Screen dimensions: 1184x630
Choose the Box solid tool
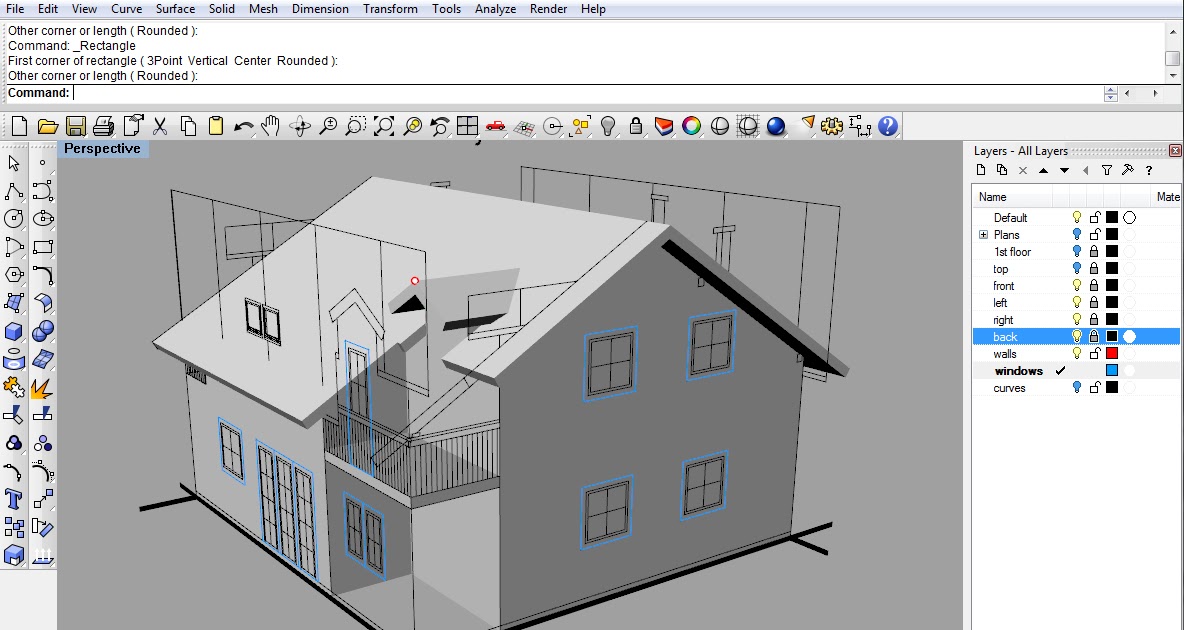click(x=14, y=332)
